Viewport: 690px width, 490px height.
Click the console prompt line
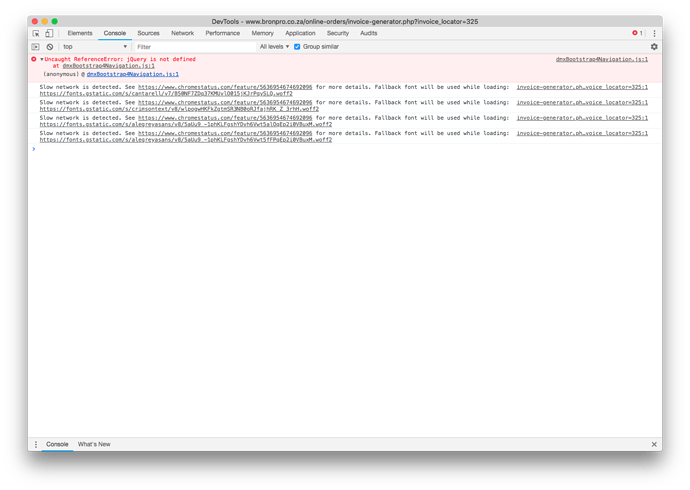coord(345,149)
